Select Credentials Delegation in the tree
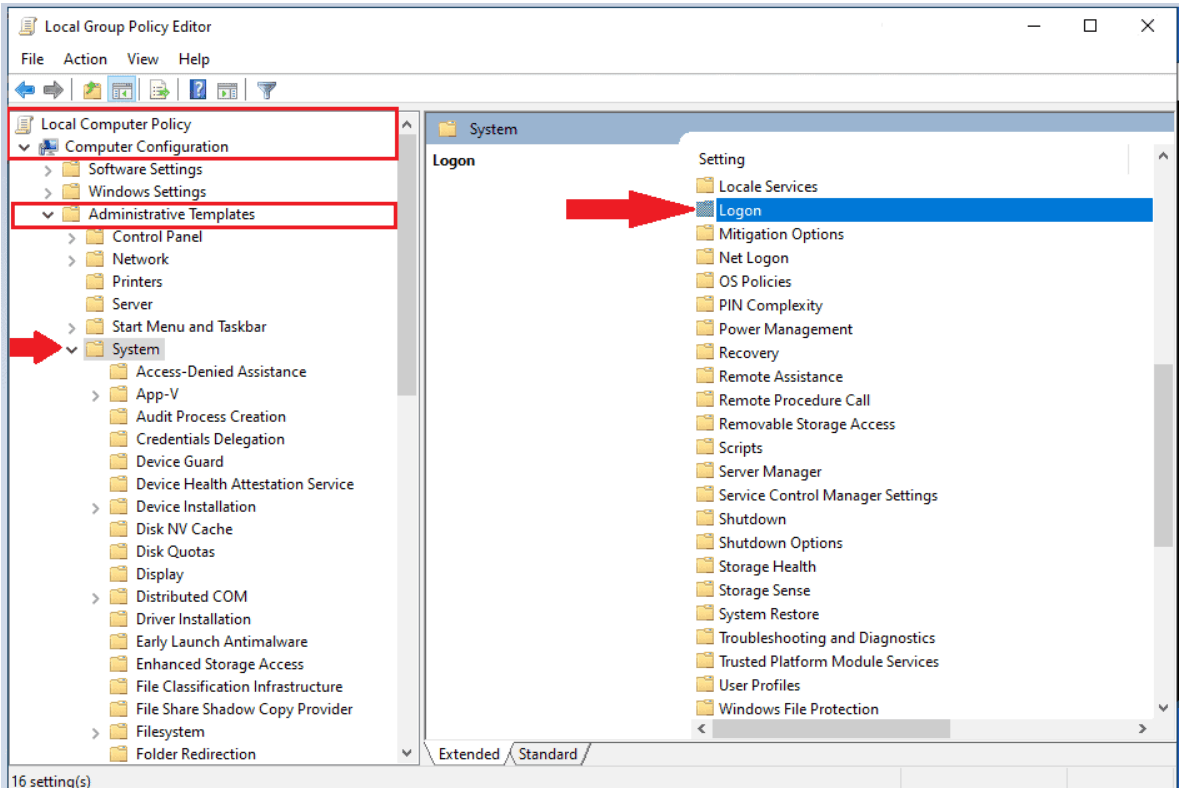 point(210,438)
